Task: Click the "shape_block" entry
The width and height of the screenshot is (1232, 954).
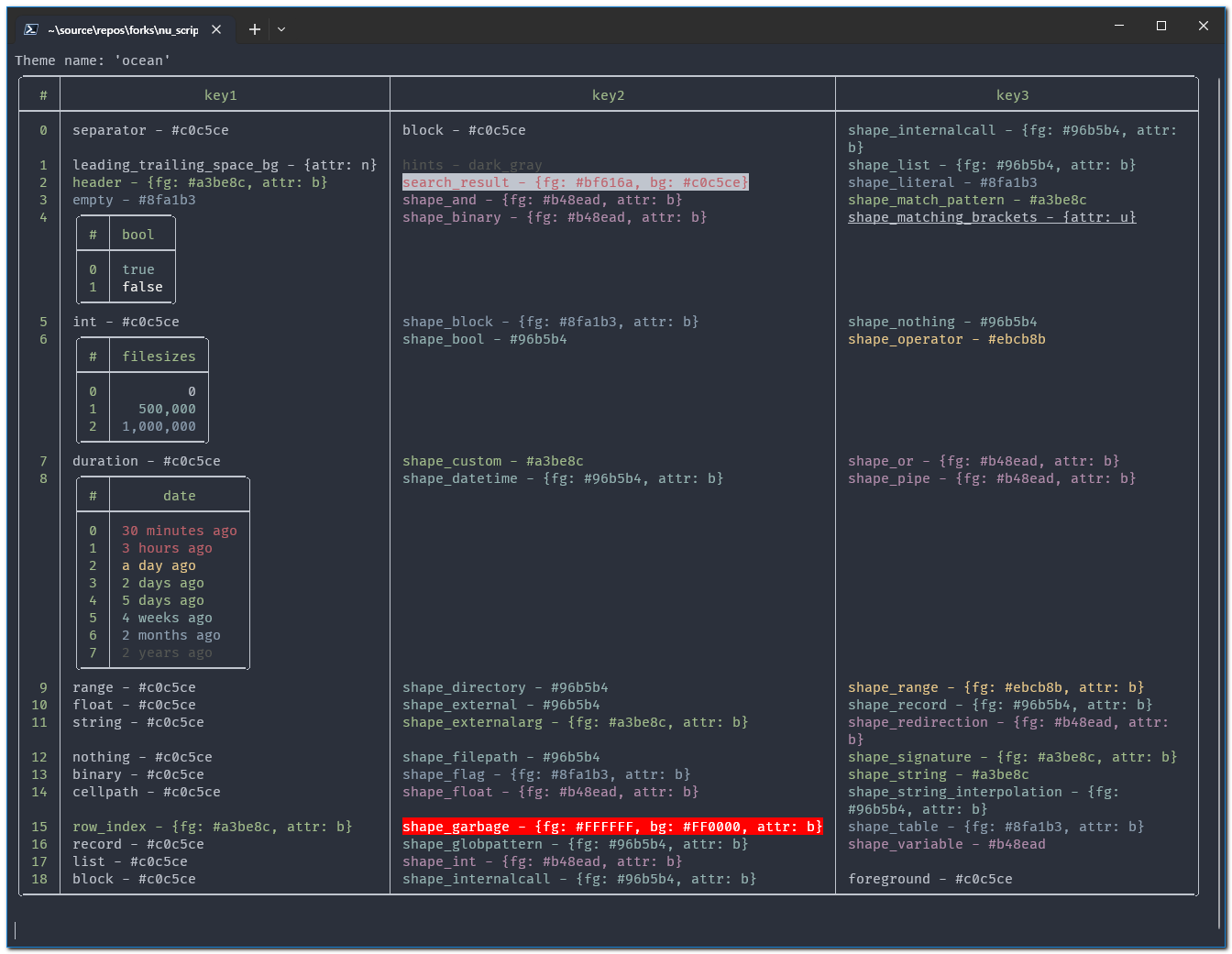Action: click(551, 322)
